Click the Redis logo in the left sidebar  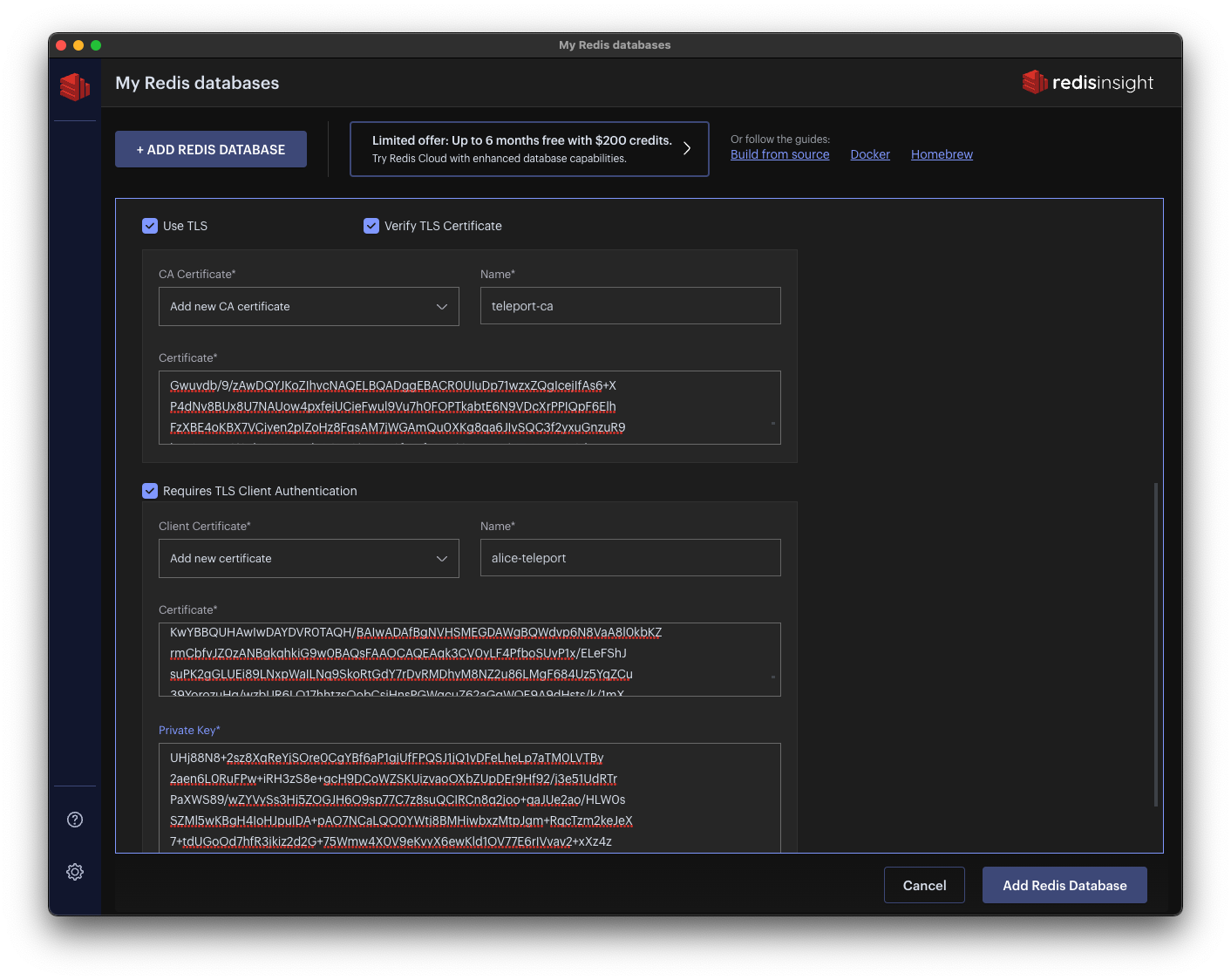[75, 87]
